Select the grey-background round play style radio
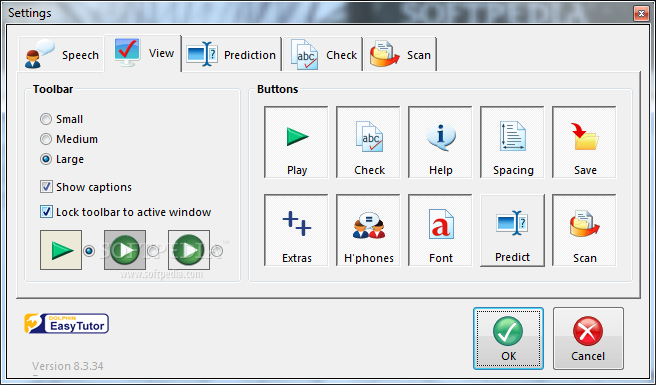The width and height of the screenshot is (656, 385). (x=153, y=251)
